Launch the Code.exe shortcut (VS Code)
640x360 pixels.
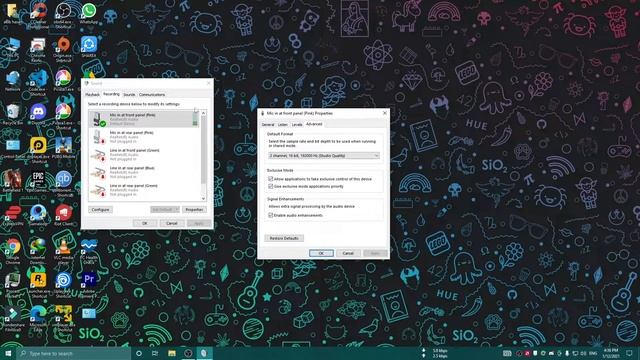click(x=38, y=82)
